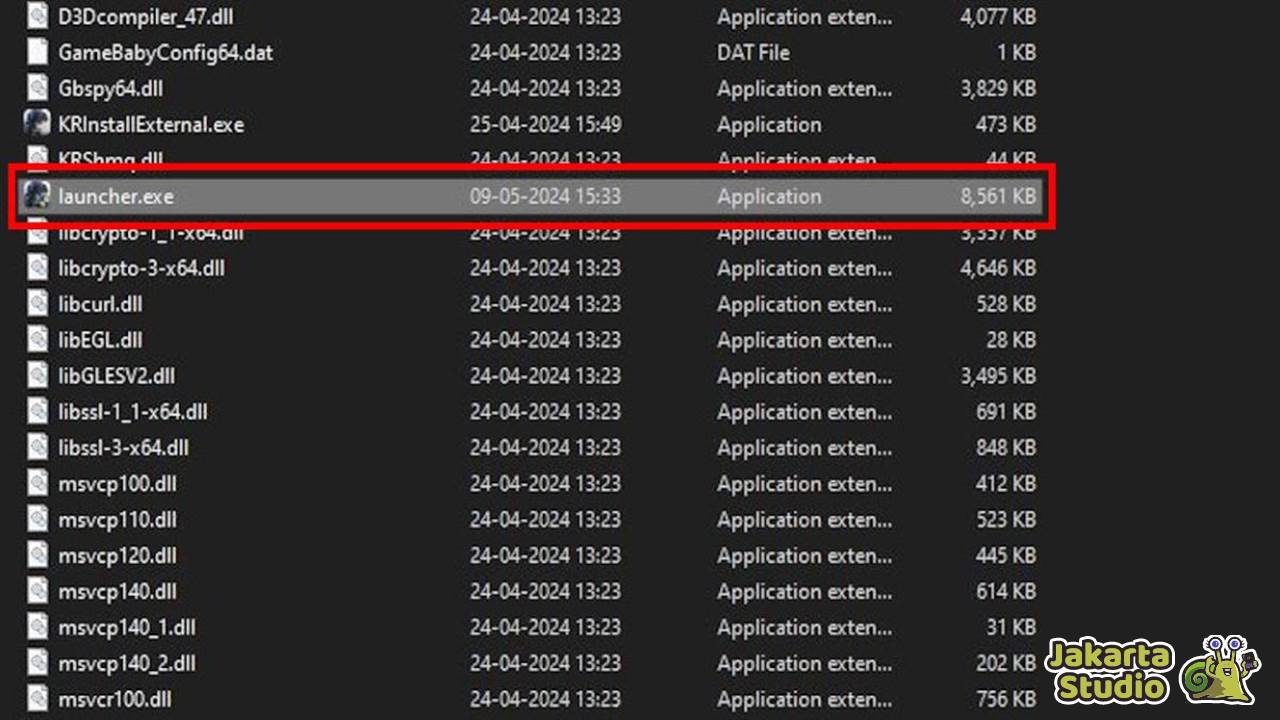
Task: Click the msvcp110.dll file icon
Action: [37, 520]
